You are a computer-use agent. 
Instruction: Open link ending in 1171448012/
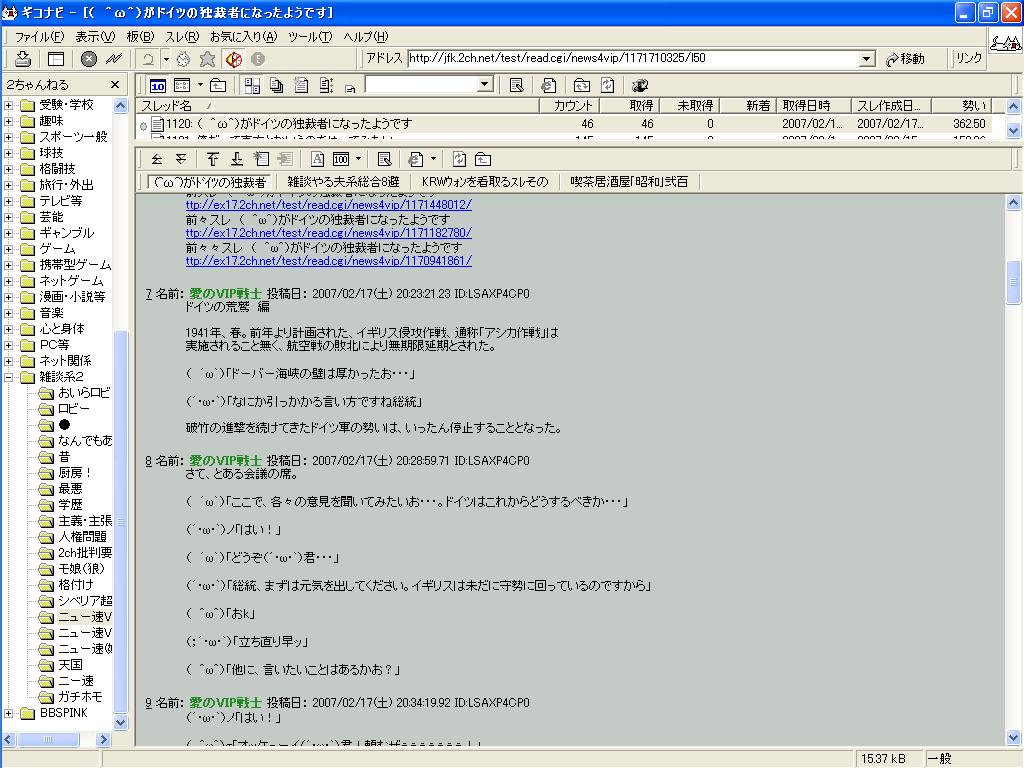328,205
